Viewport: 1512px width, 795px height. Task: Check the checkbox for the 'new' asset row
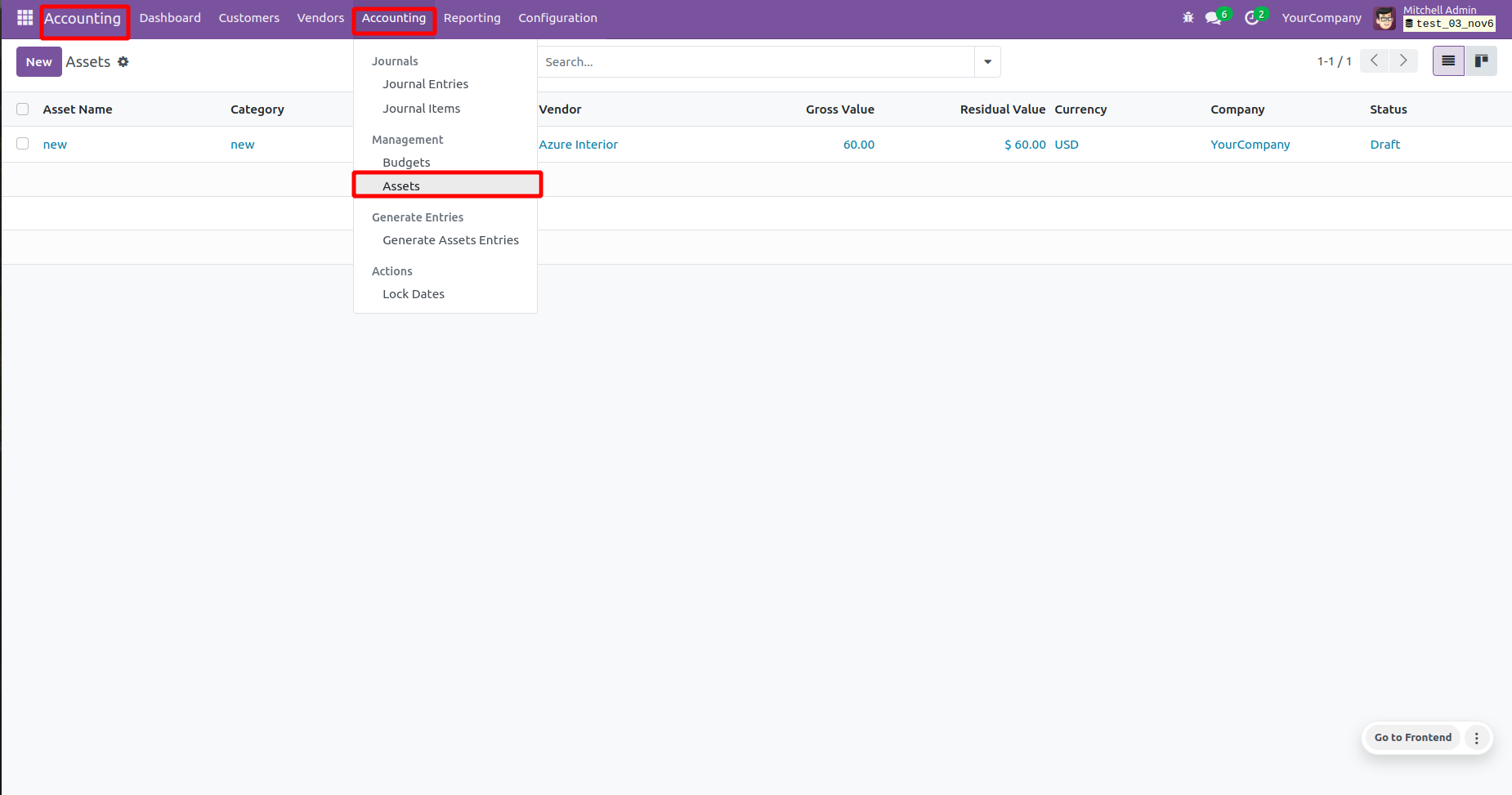(23, 144)
